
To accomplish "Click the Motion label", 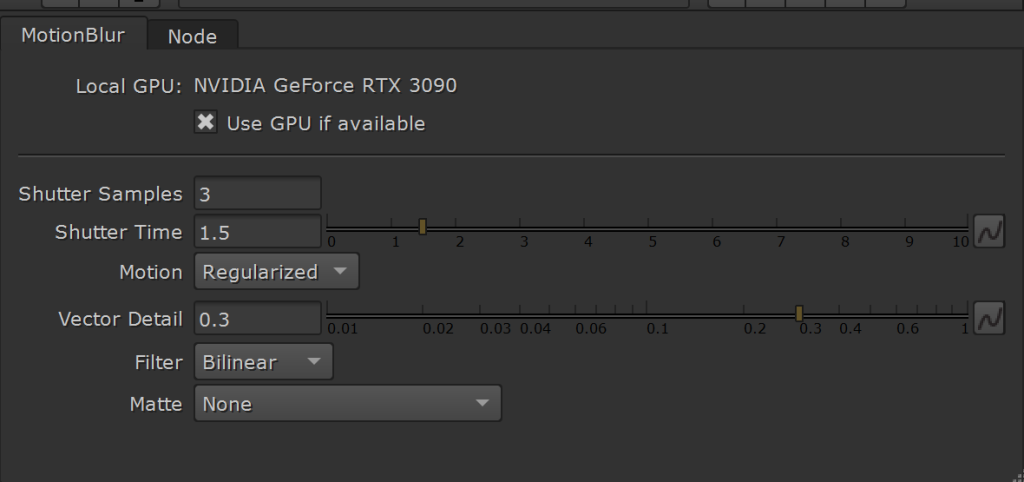I will tap(151, 272).
